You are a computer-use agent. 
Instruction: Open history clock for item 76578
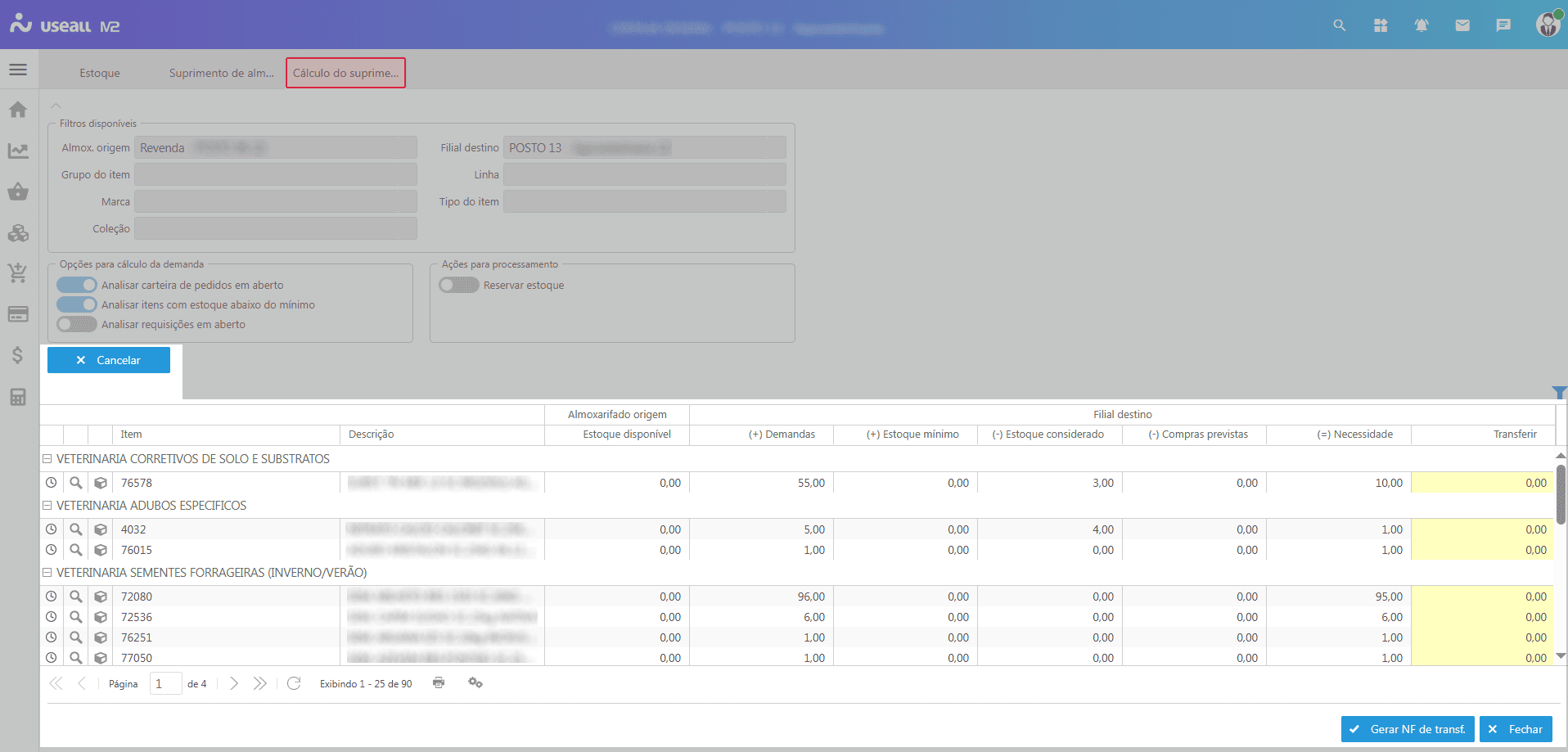(52, 483)
